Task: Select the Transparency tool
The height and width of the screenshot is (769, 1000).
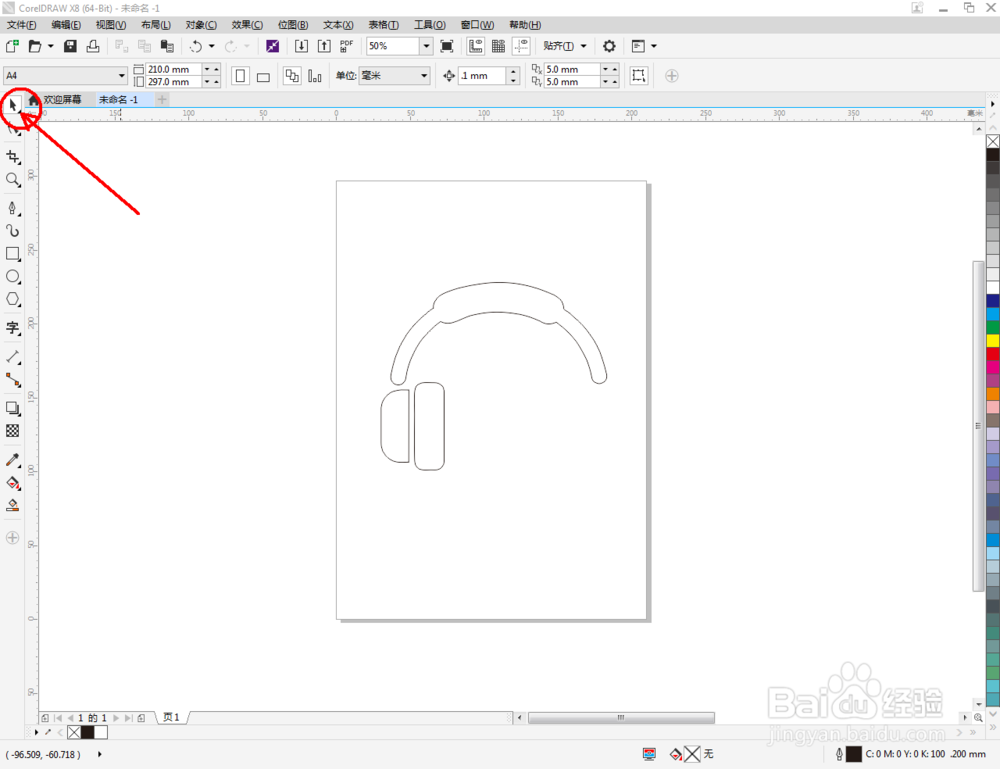Action: tap(13, 431)
